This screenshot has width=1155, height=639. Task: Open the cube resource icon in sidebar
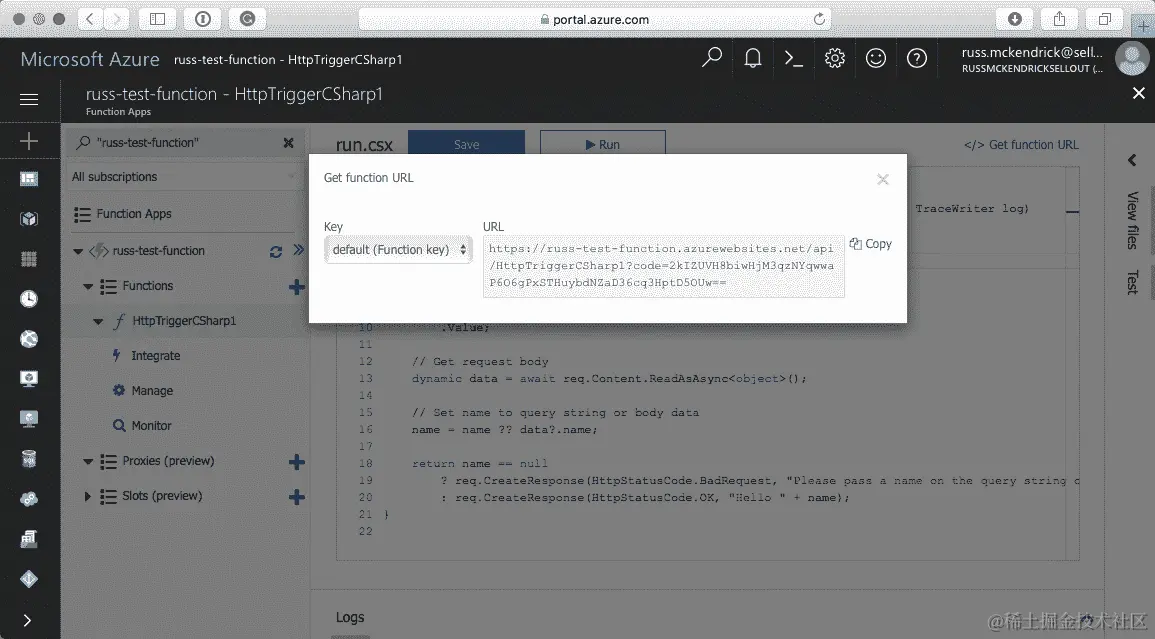pyautogui.click(x=29, y=219)
